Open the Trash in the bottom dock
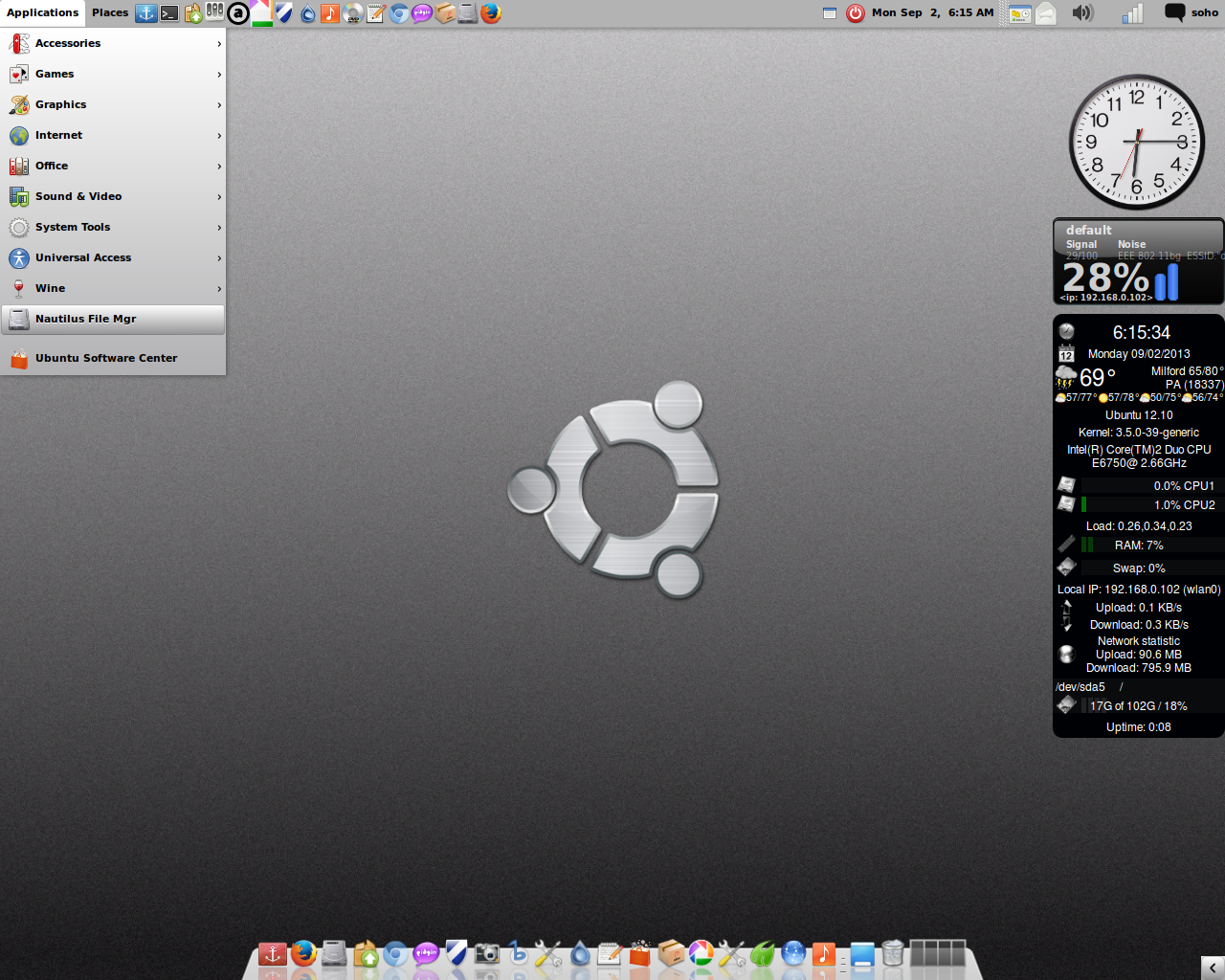Viewport: 1225px width, 980px height. [x=892, y=953]
